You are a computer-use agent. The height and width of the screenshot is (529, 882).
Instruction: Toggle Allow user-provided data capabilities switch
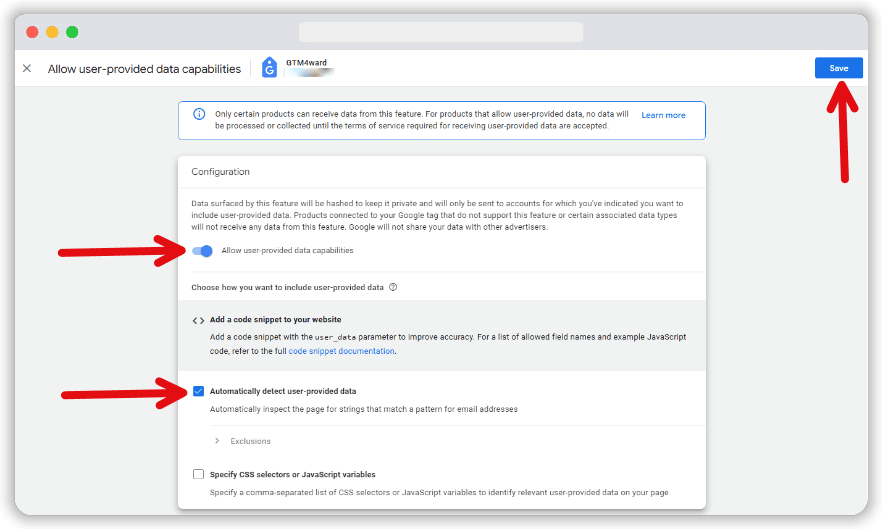[202, 250]
